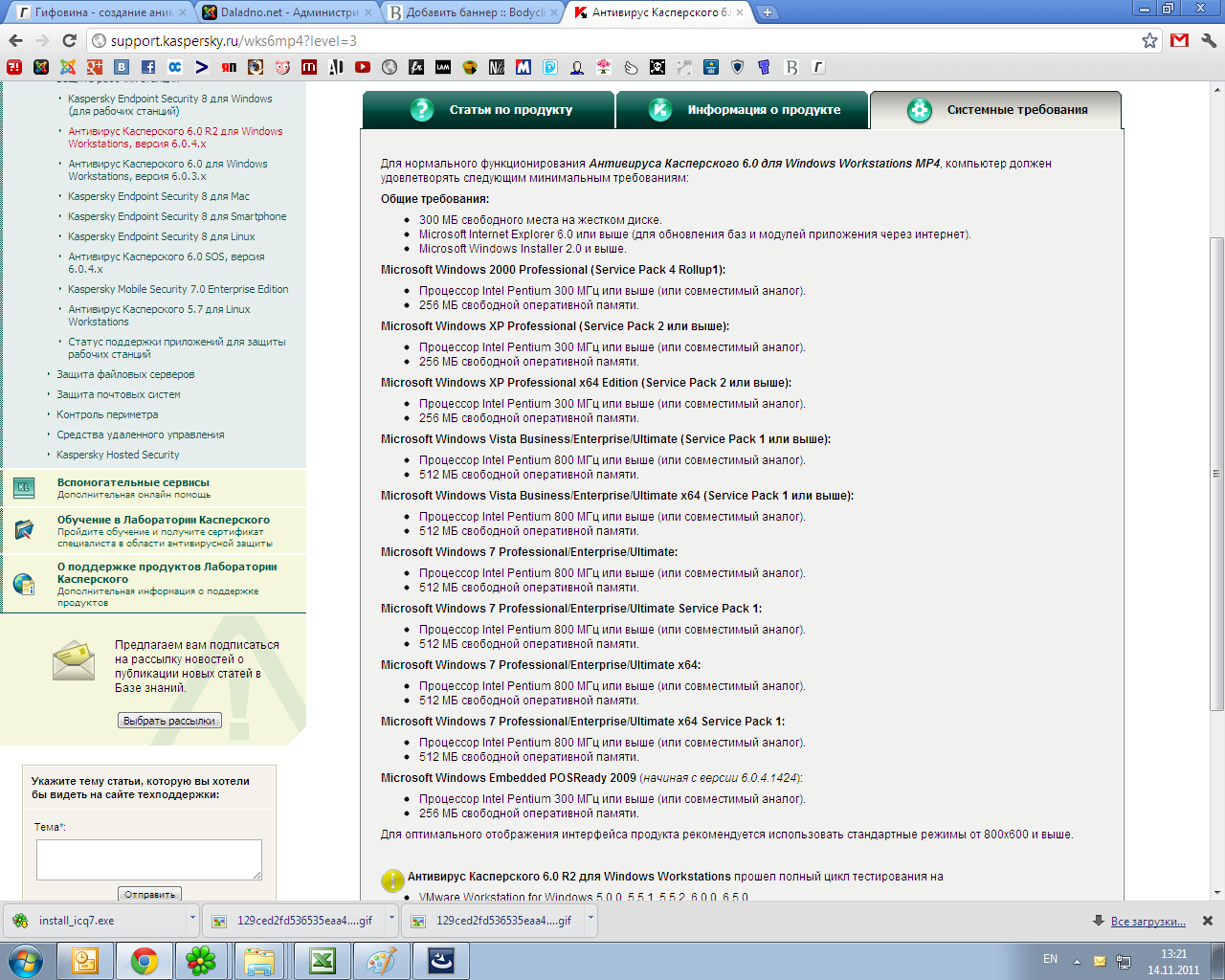Viewport: 1225px width, 980px height.
Task: Open 'О поддержке продуктов Лаборатории Касперского'
Action: pyautogui.click(x=167, y=572)
